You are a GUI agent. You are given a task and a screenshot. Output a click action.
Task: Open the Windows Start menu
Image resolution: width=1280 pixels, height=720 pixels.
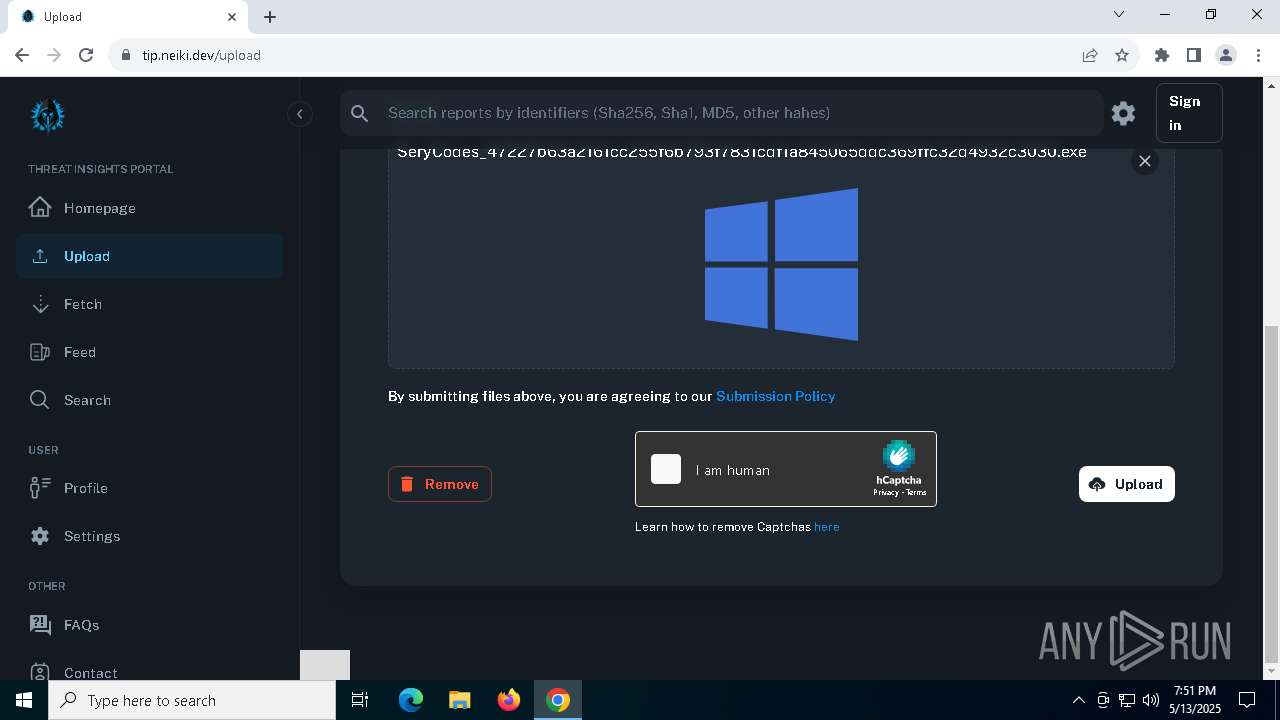coord(24,700)
